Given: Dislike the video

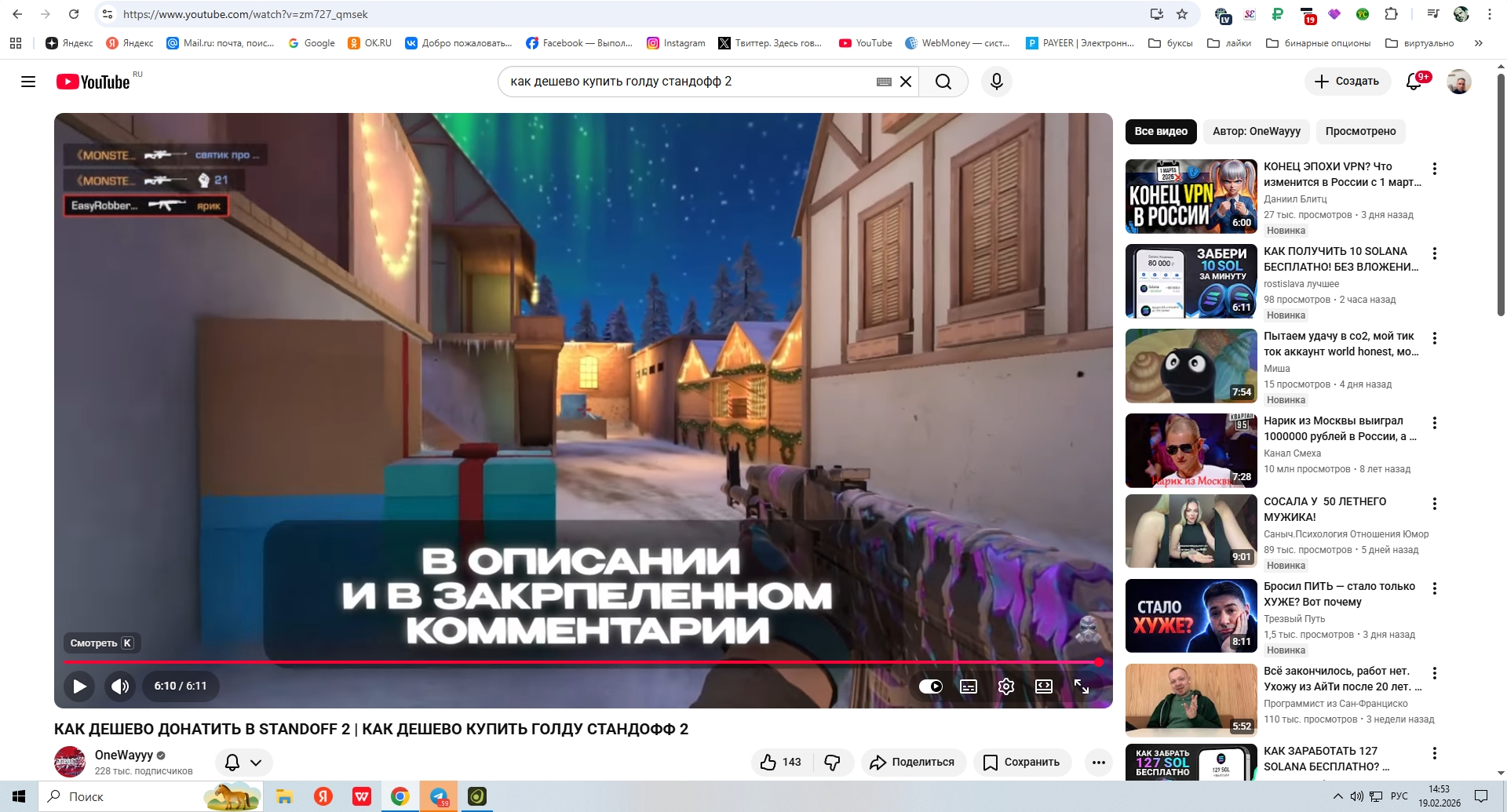Looking at the screenshot, I should tap(833, 762).
